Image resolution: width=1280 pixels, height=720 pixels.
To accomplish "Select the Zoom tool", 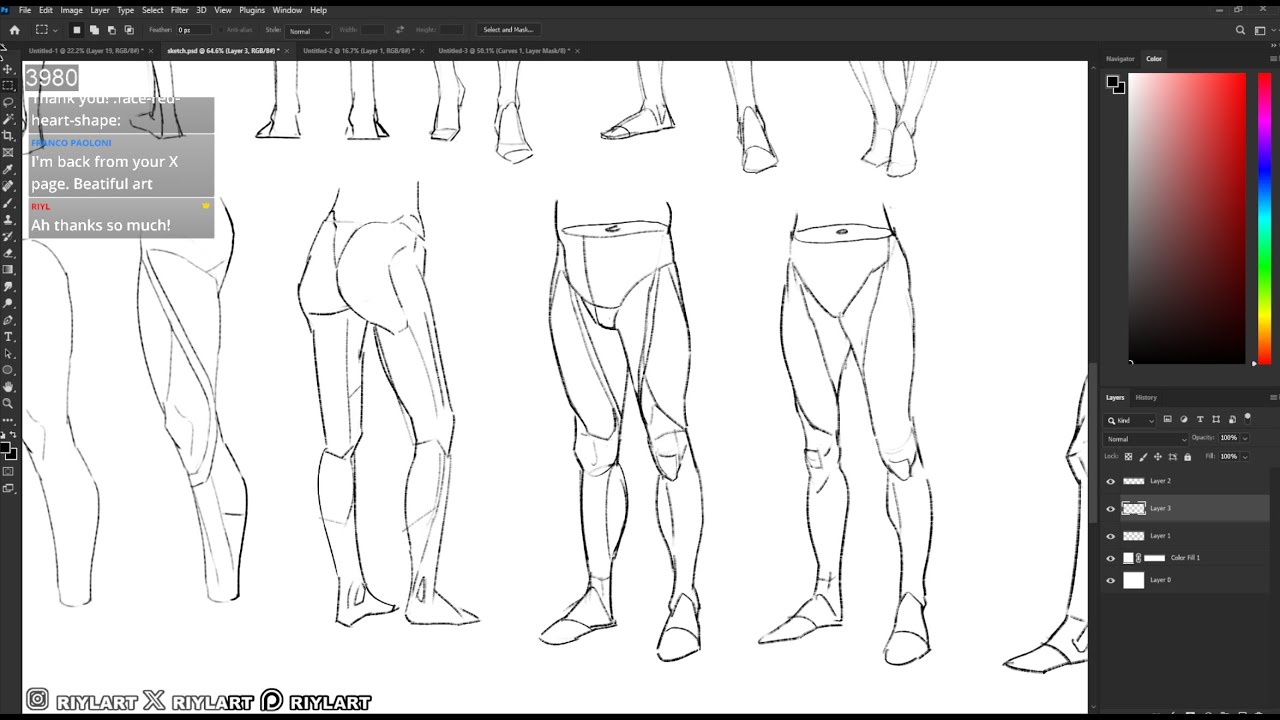I will (8, 404).
